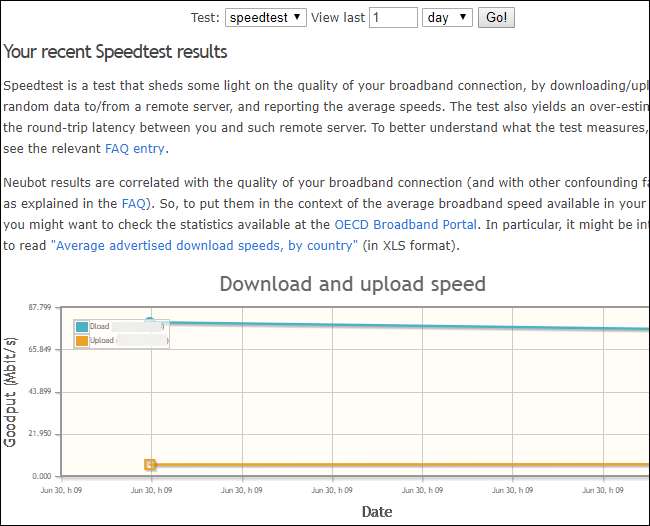This screenshot has height=526, width=650.
Task: Select the teal download data point marker
Action: [x=150, y=321]
